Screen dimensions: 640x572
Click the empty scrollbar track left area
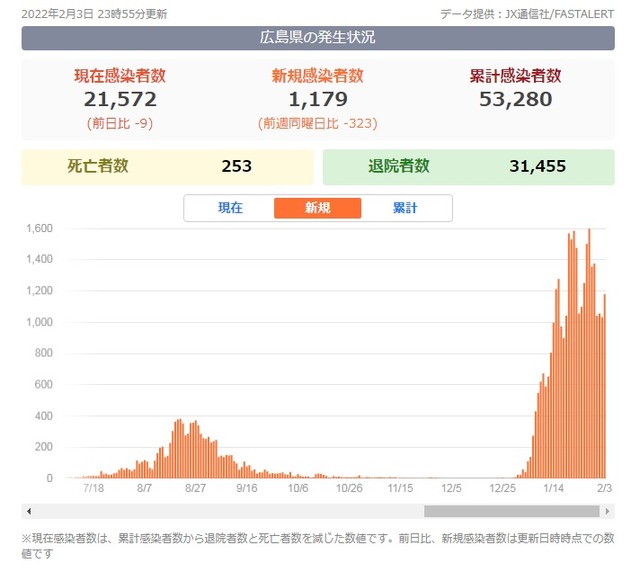pyautogui.click(x=229, y=511)
